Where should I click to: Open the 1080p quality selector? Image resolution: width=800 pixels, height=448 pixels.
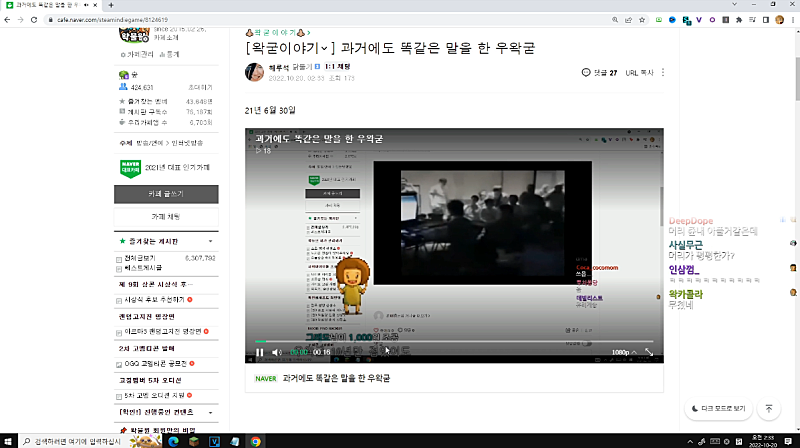[623, 352]
